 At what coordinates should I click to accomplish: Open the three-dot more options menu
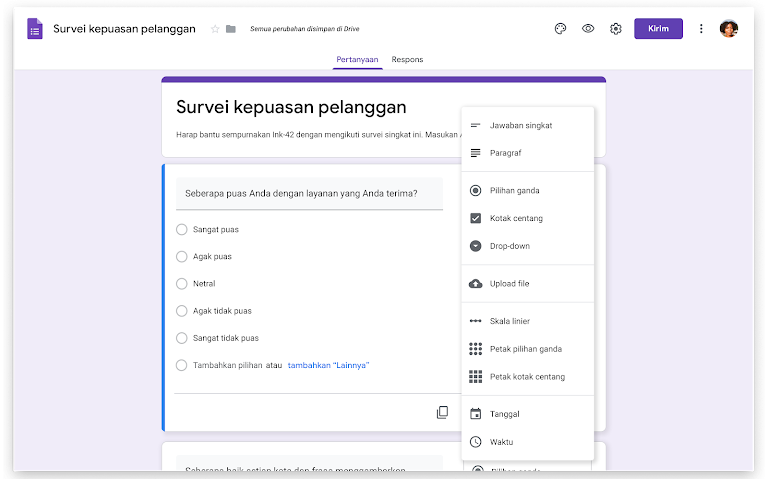click(x=701, y=29)
